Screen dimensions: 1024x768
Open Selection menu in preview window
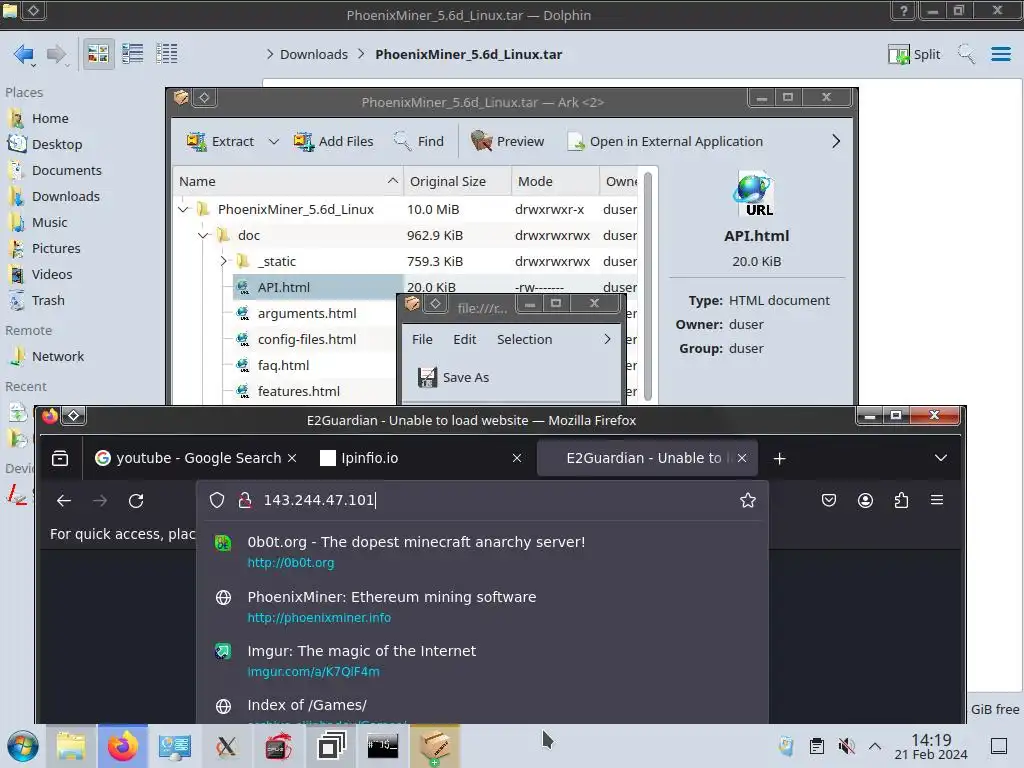524,340
